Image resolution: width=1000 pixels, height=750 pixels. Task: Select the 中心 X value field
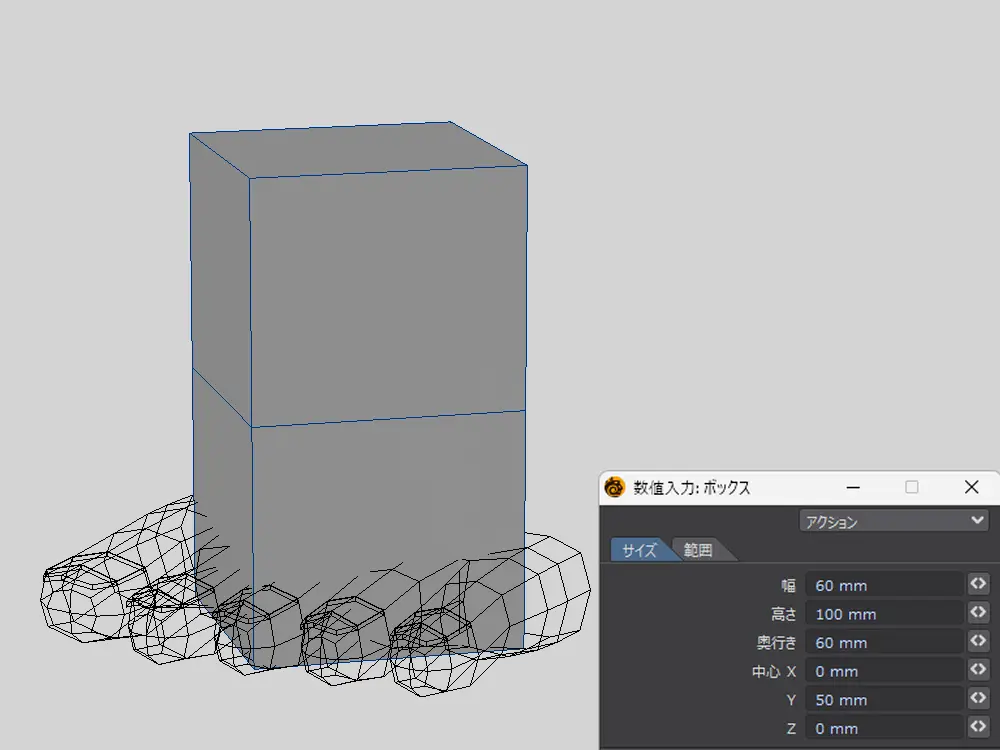coord(884,671)
